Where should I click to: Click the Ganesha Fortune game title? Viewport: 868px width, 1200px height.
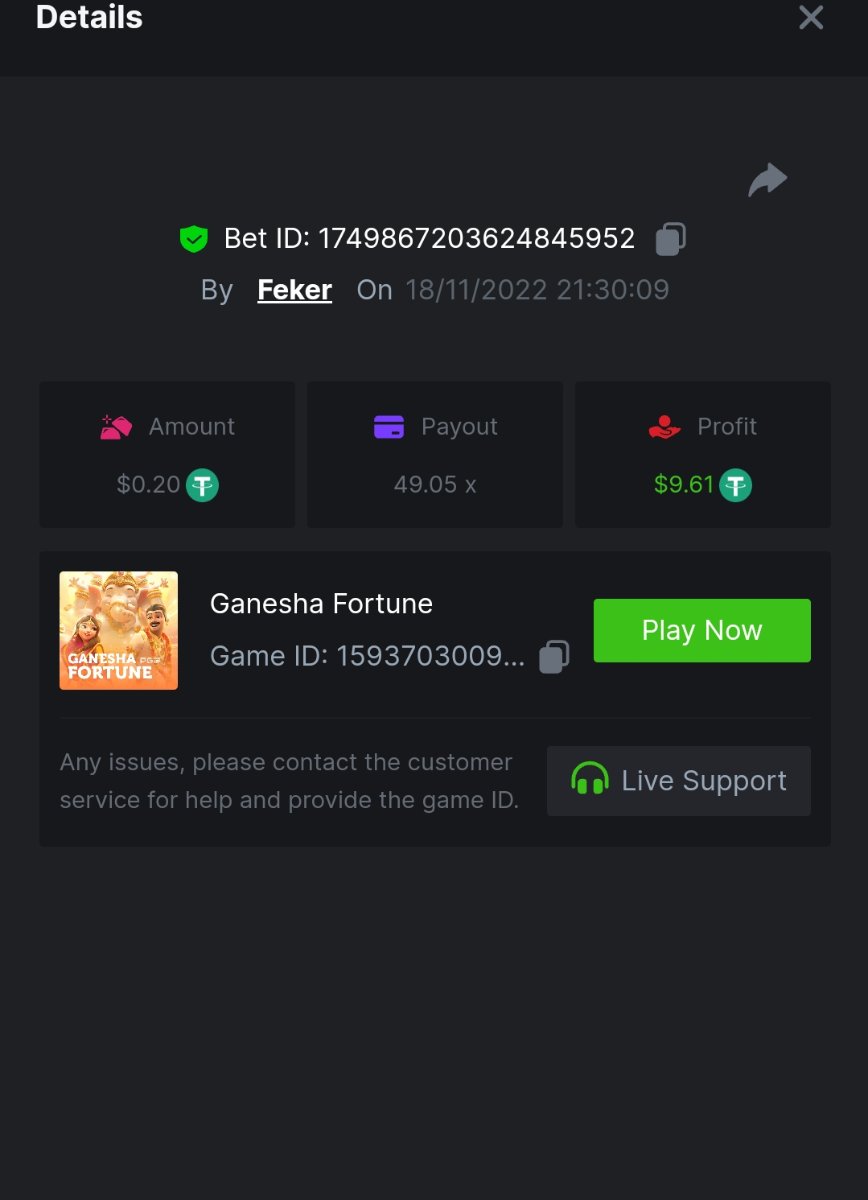(321, 604)
